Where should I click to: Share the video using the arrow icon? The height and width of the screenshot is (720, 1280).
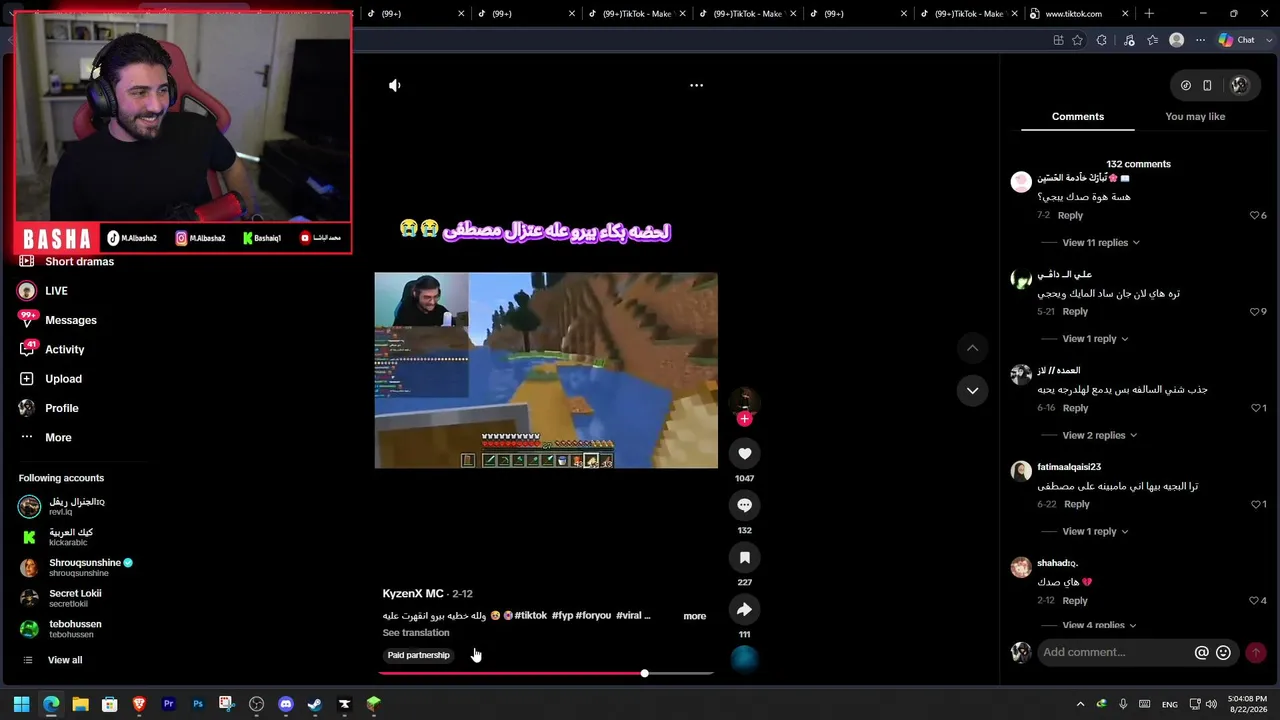pos(744,610)
